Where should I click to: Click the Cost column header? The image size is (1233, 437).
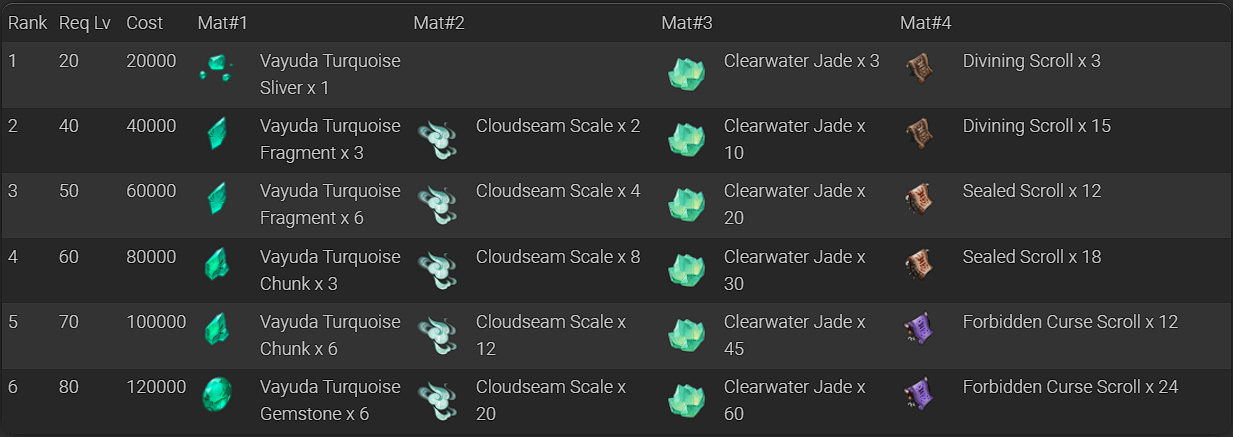145,22
